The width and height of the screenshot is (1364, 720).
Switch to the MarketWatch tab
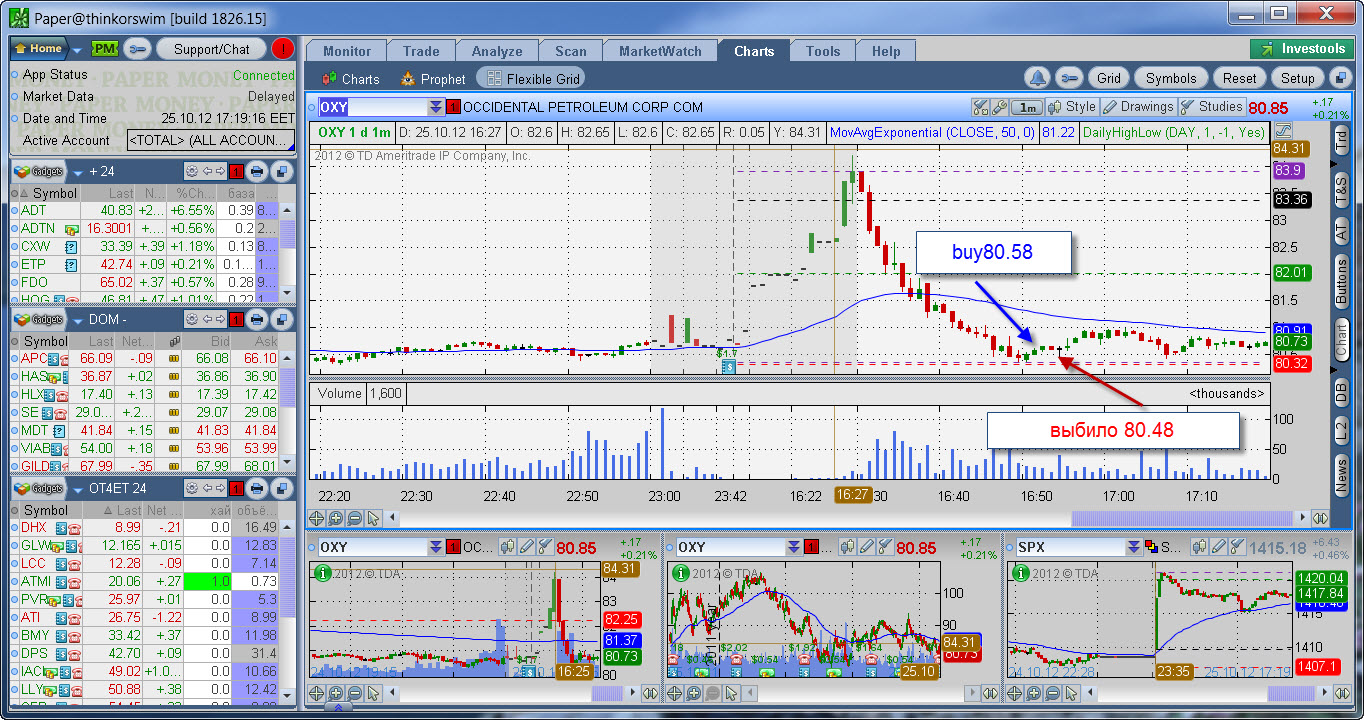(660, 51)
